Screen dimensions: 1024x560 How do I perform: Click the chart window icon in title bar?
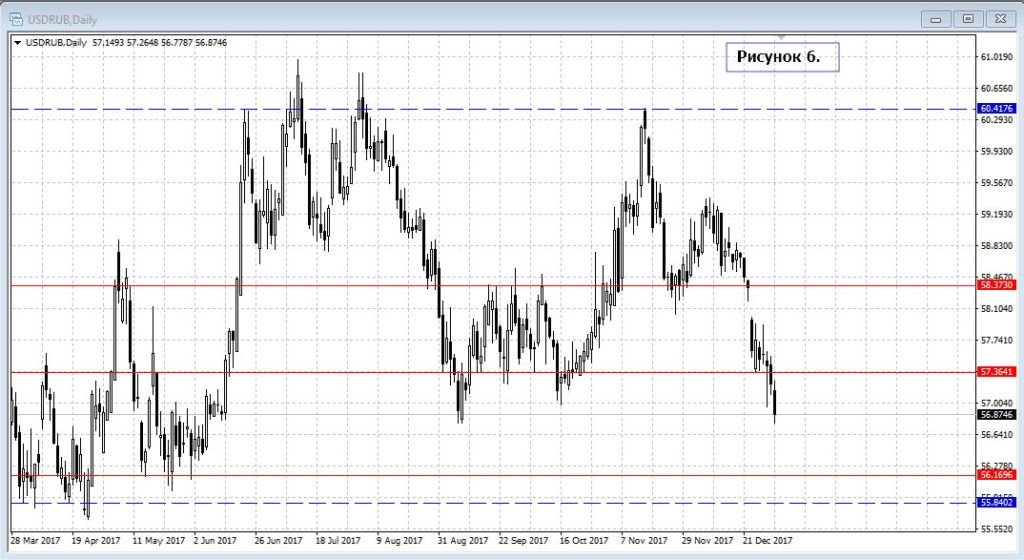pyautogui.click(x=17, y=17)
